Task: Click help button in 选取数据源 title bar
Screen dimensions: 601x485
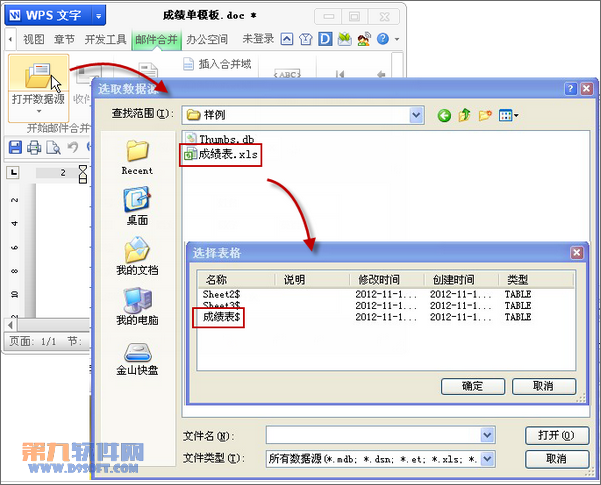Action: (570, 89)
